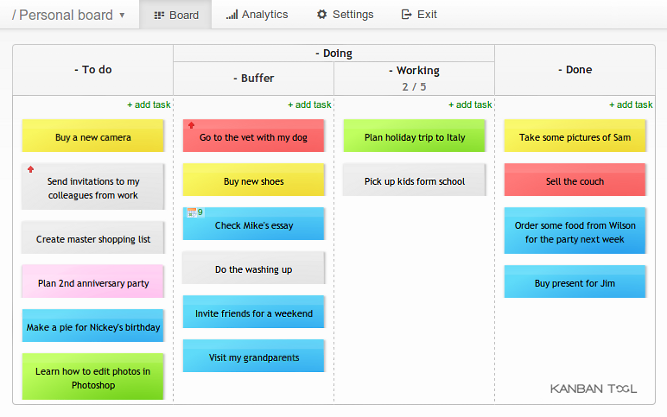Click the red priority arrow on the vet task
This screenshot has height=417, width=667.
point(191,126)
